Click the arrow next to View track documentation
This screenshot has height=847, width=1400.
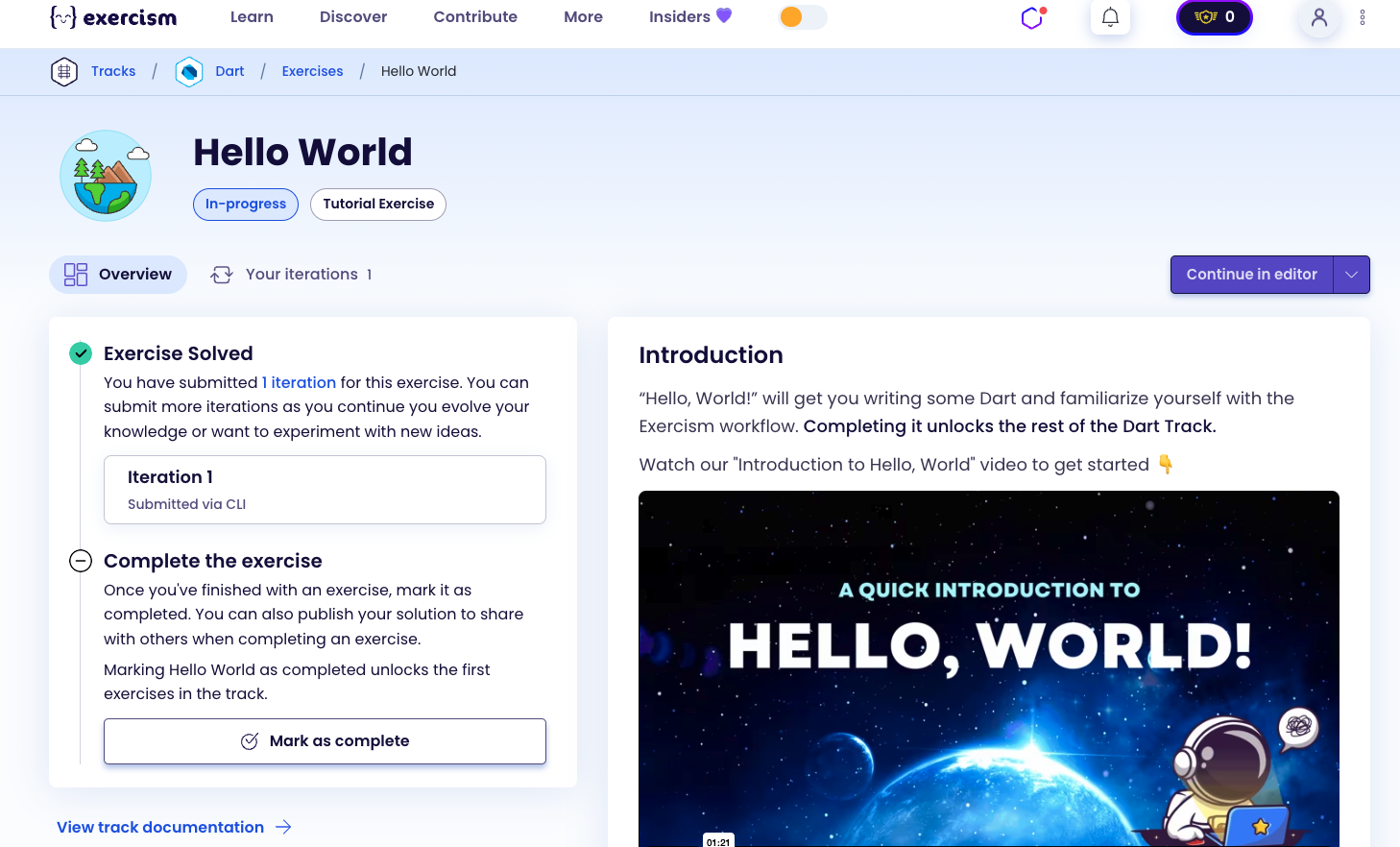283,827
